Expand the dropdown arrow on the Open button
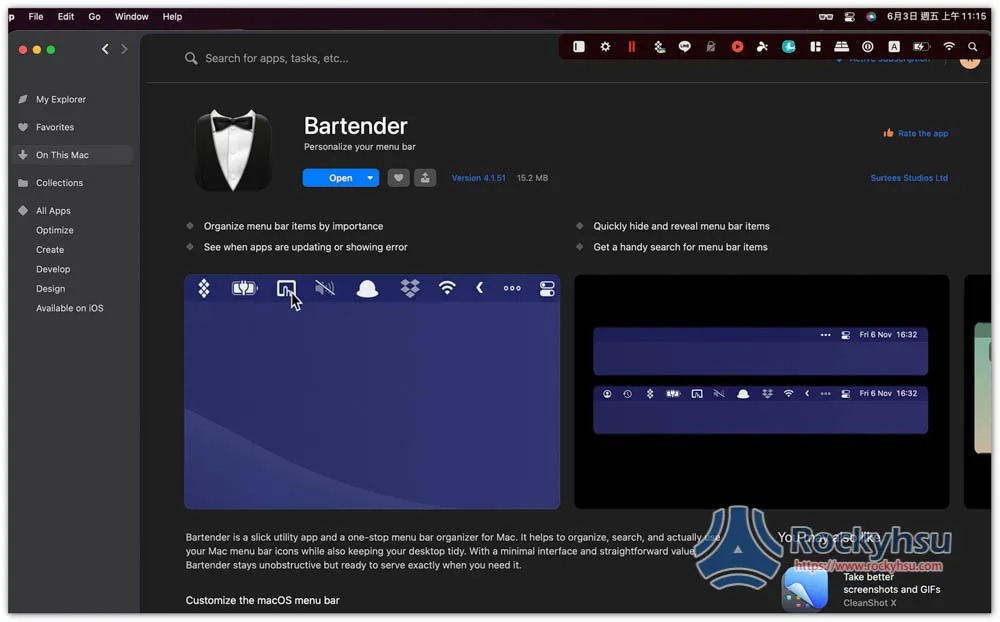 [370, 178]
